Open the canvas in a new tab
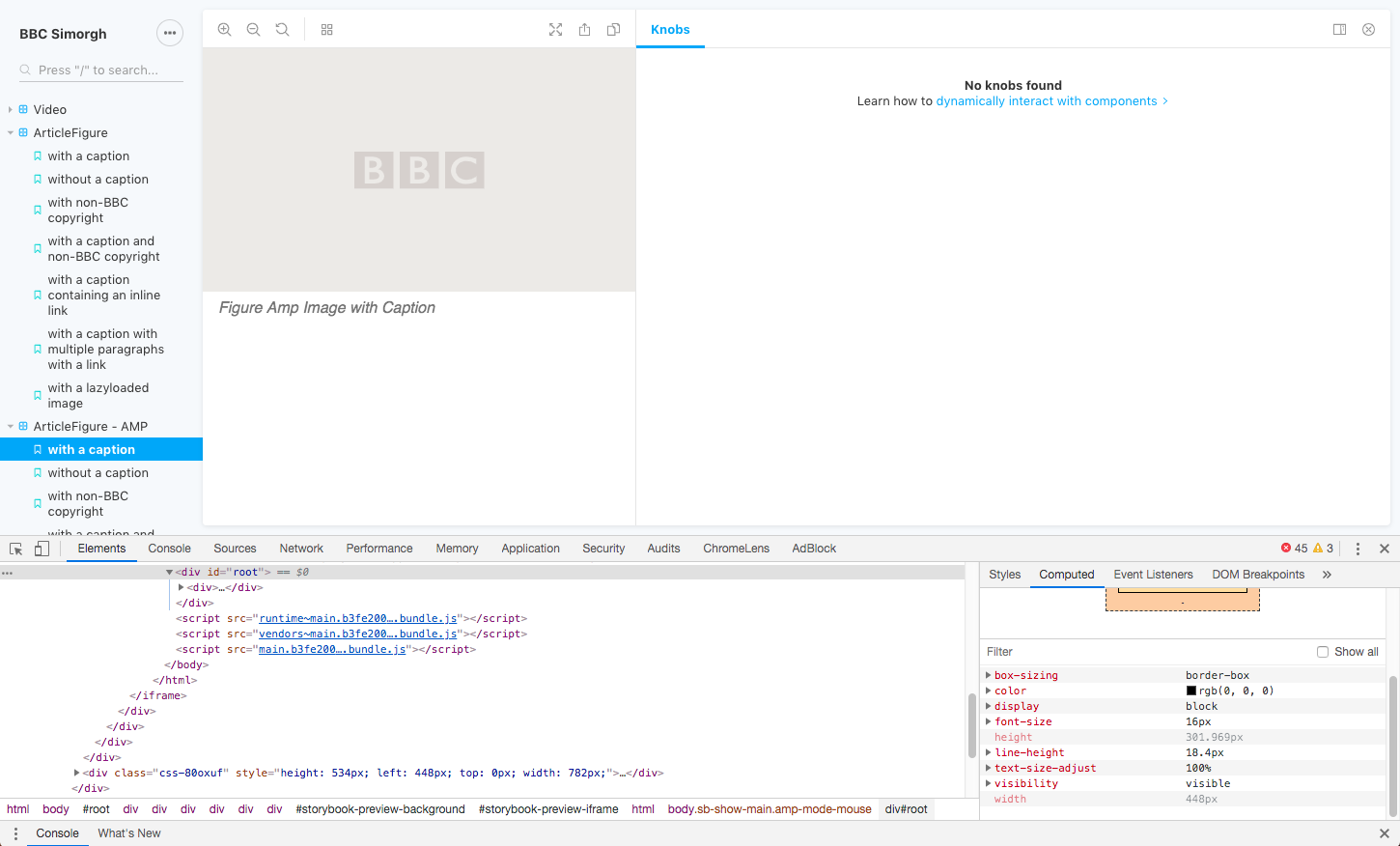 584,29
